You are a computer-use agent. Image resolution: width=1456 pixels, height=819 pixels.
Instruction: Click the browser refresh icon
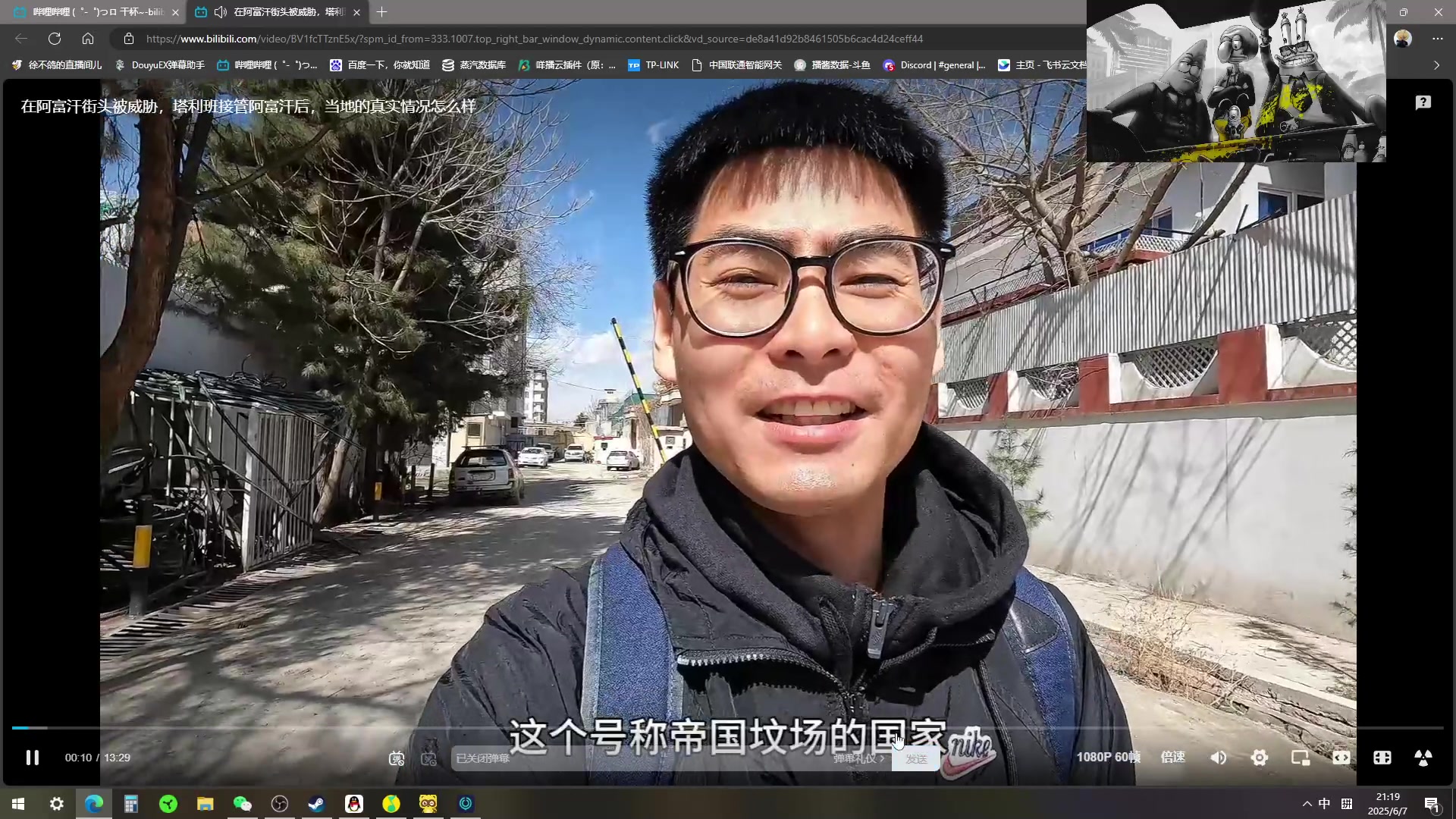point(55,39)
